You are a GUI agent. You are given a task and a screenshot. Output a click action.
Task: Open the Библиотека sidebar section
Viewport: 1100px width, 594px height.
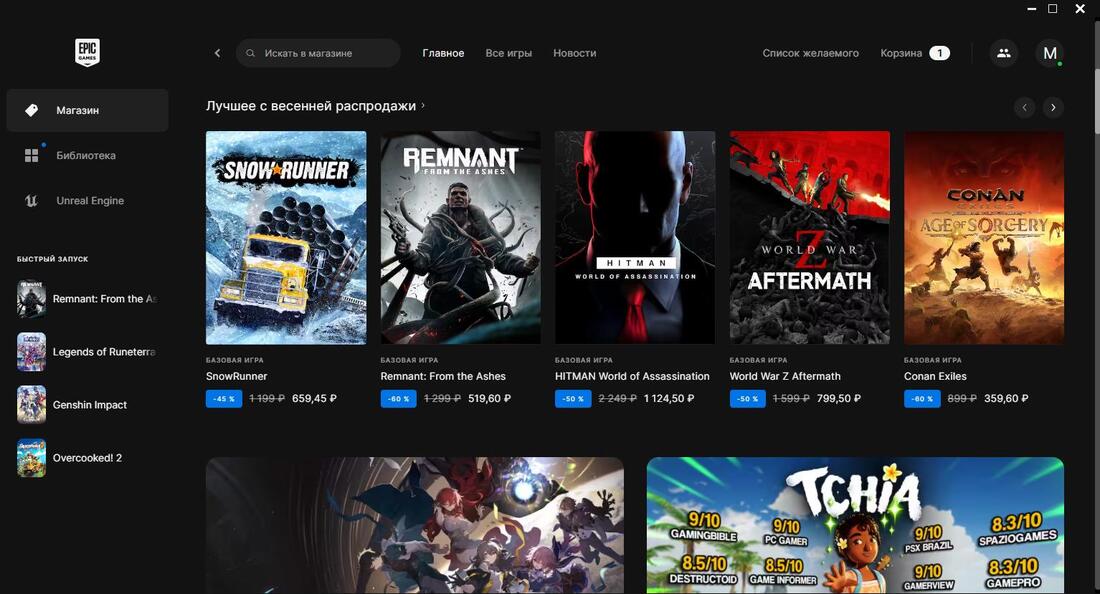click(x=85, y=156)
